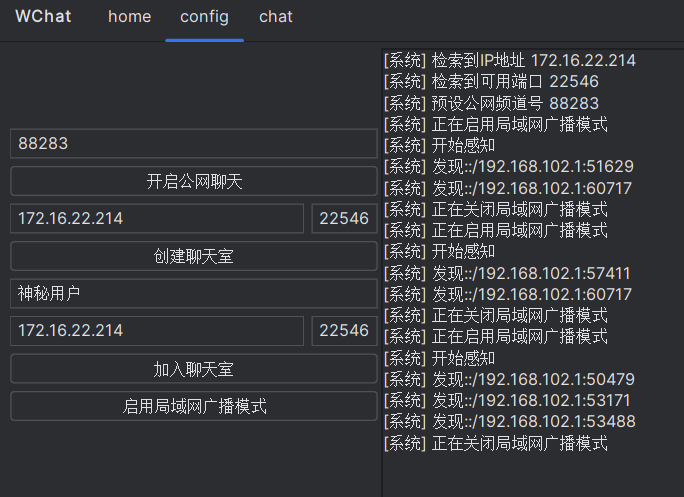Open the chat tab
This screenshot has height=497, width=684.
(x=276, y=17)
